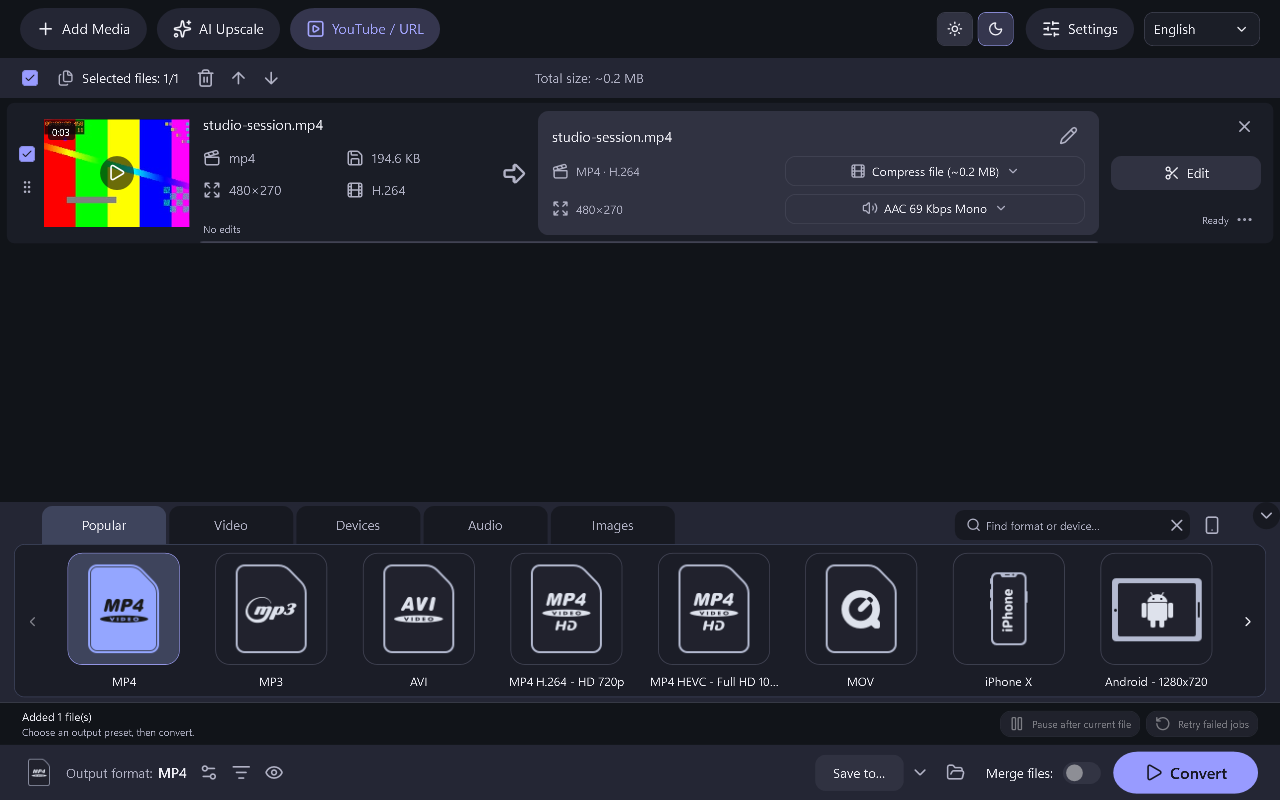Enable the Merge files switch
The image size is (1280, 800).
[1081, 773]
